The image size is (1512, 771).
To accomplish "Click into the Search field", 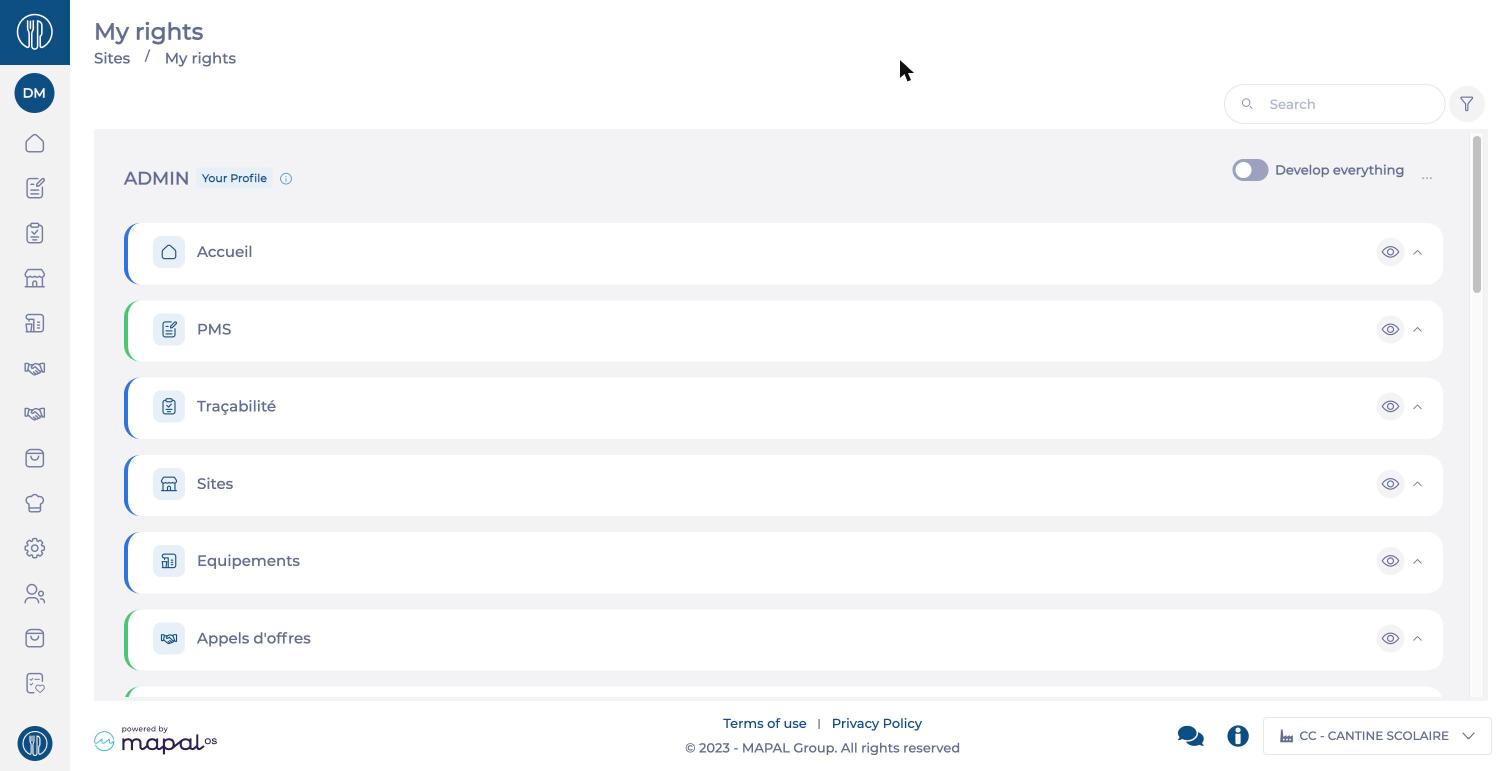I will [1334, 104].
